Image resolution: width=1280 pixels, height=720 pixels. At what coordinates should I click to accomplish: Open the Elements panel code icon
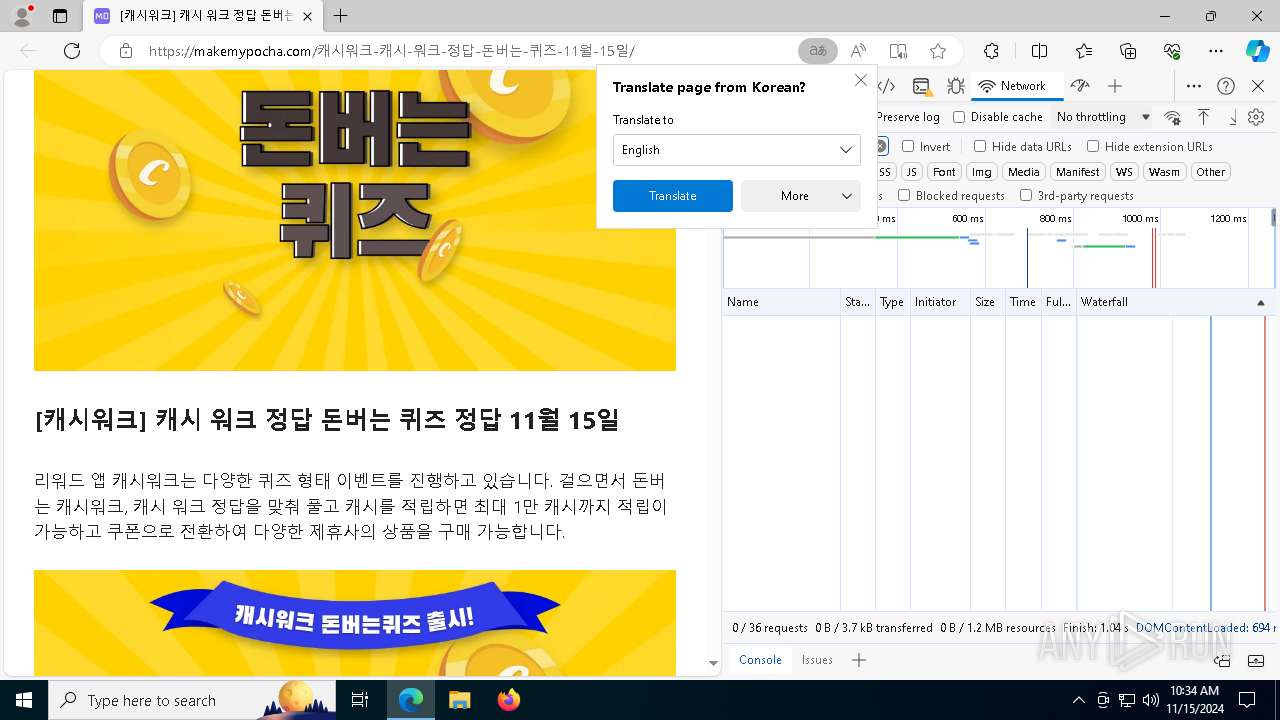point(886,86)
